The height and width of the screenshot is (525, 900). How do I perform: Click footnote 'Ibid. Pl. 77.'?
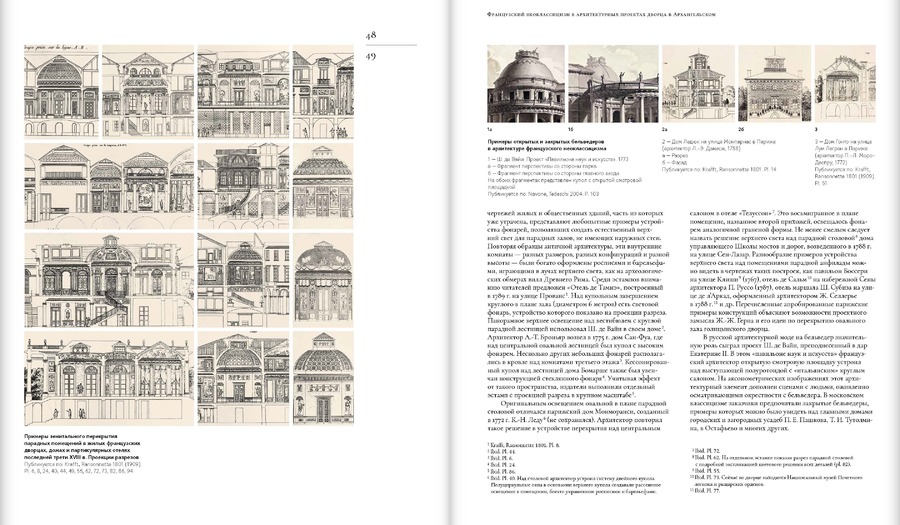coord(705,491)
